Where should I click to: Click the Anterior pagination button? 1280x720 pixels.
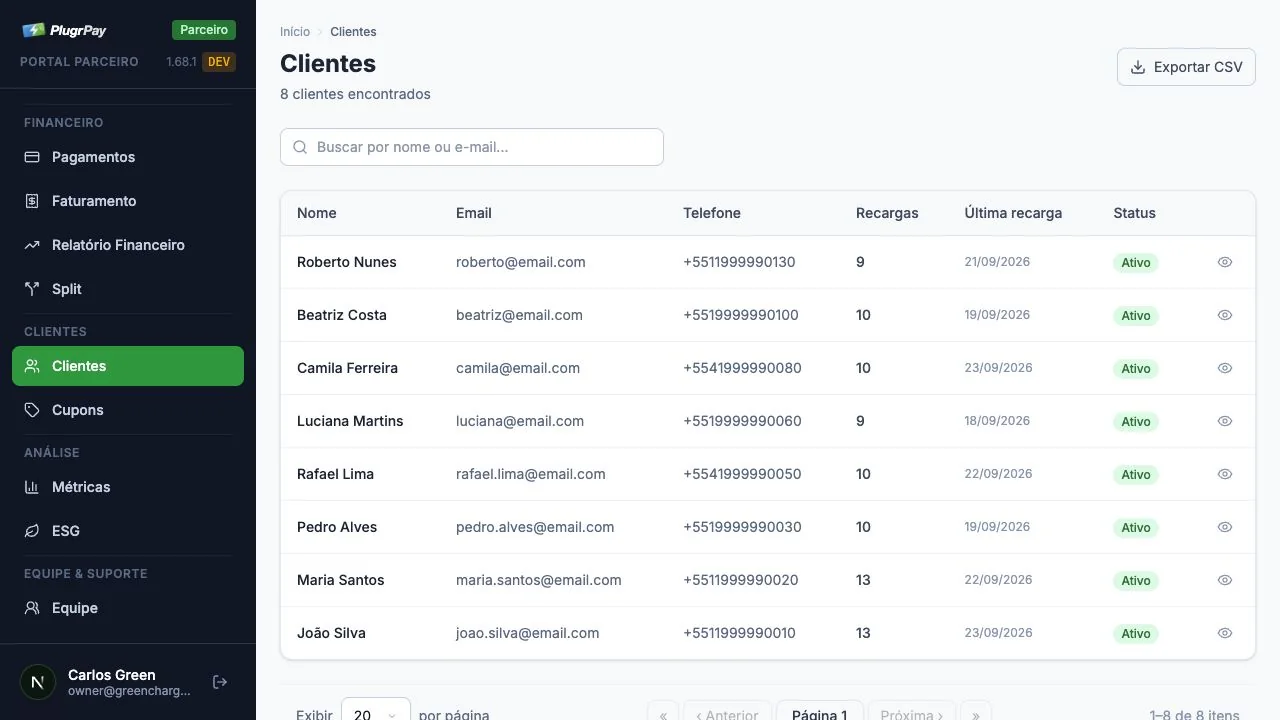click(727, 712)
